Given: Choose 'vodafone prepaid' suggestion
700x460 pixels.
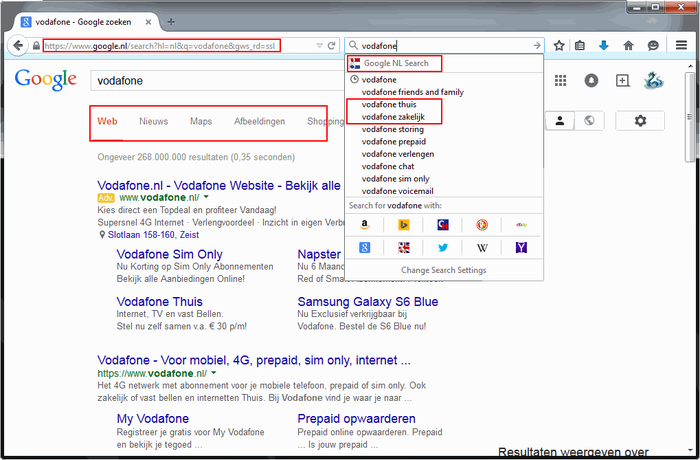Looking at the screenshot, I should coord(444,142).
